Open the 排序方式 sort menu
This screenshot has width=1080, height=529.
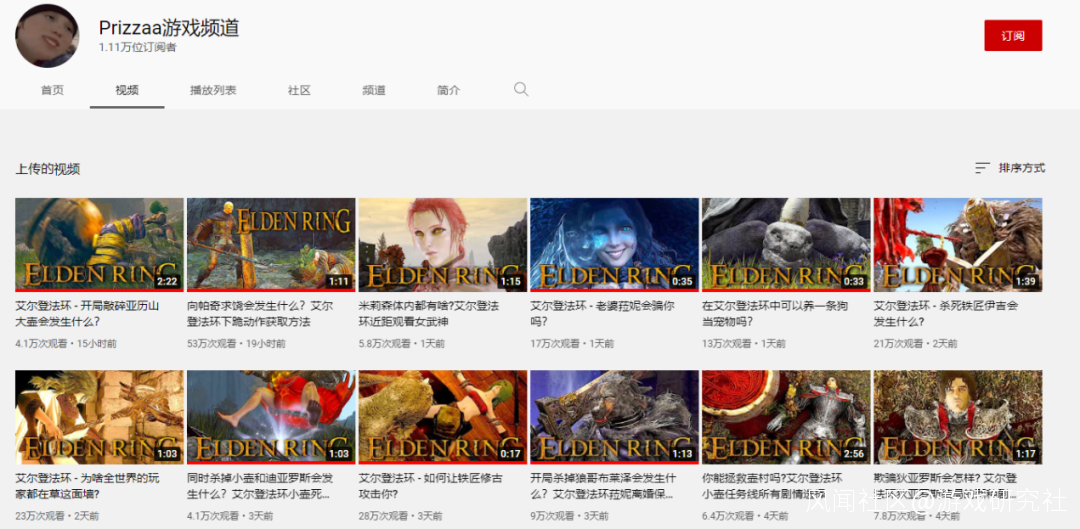tap(1010, 168)
